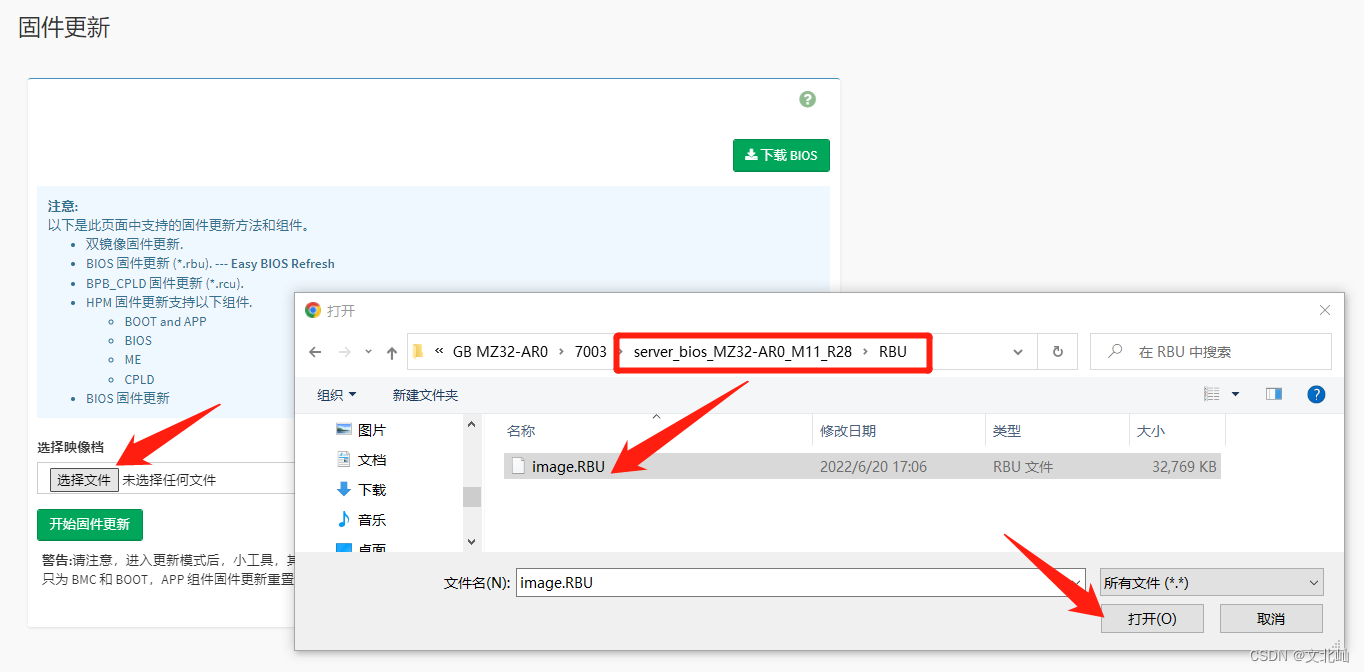This screenshot has width=1364, height=672.
Task: Start firmware update with 开始固件更新
Action: coord(90,524)
